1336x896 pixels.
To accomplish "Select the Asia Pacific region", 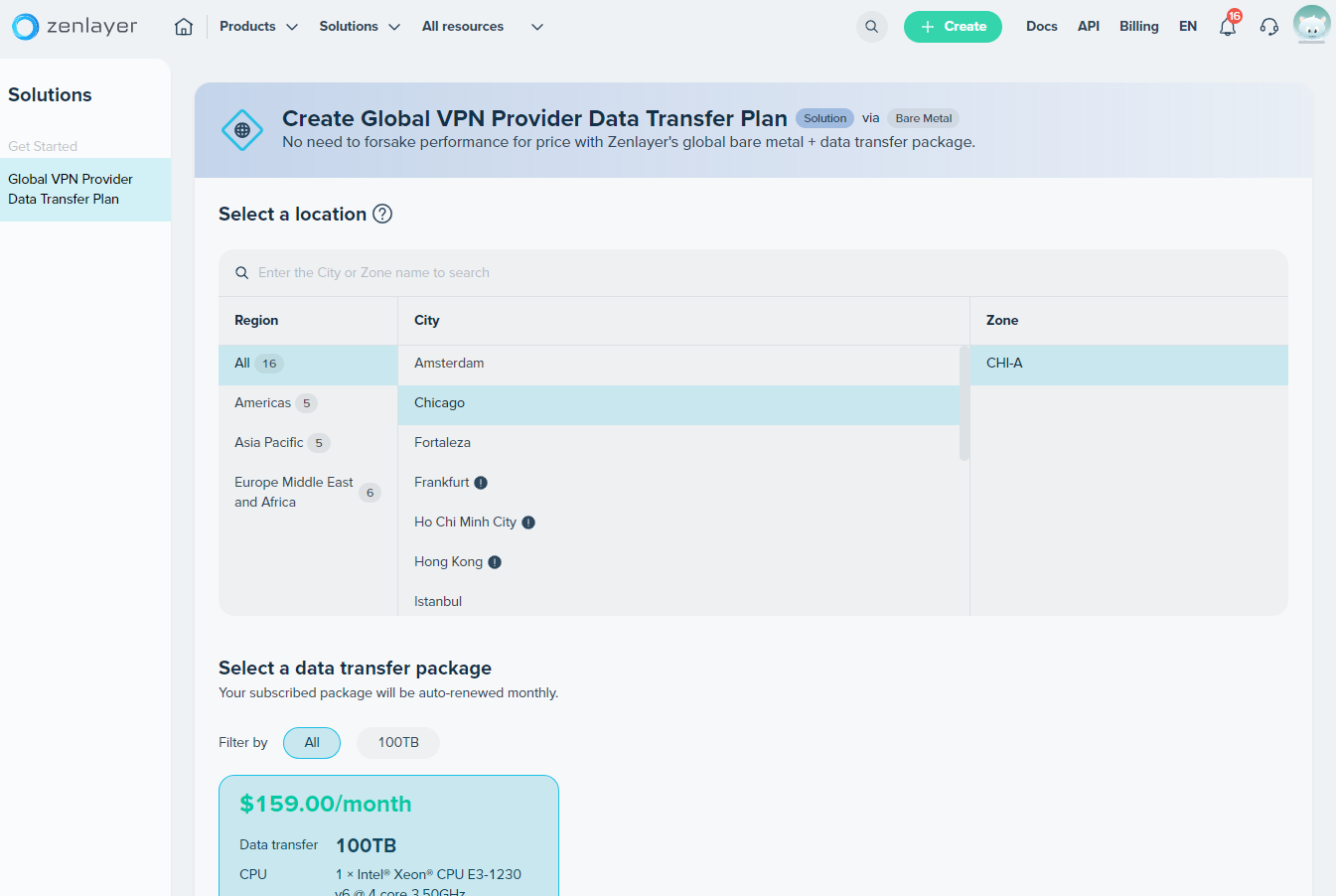I will coord(308,443).
